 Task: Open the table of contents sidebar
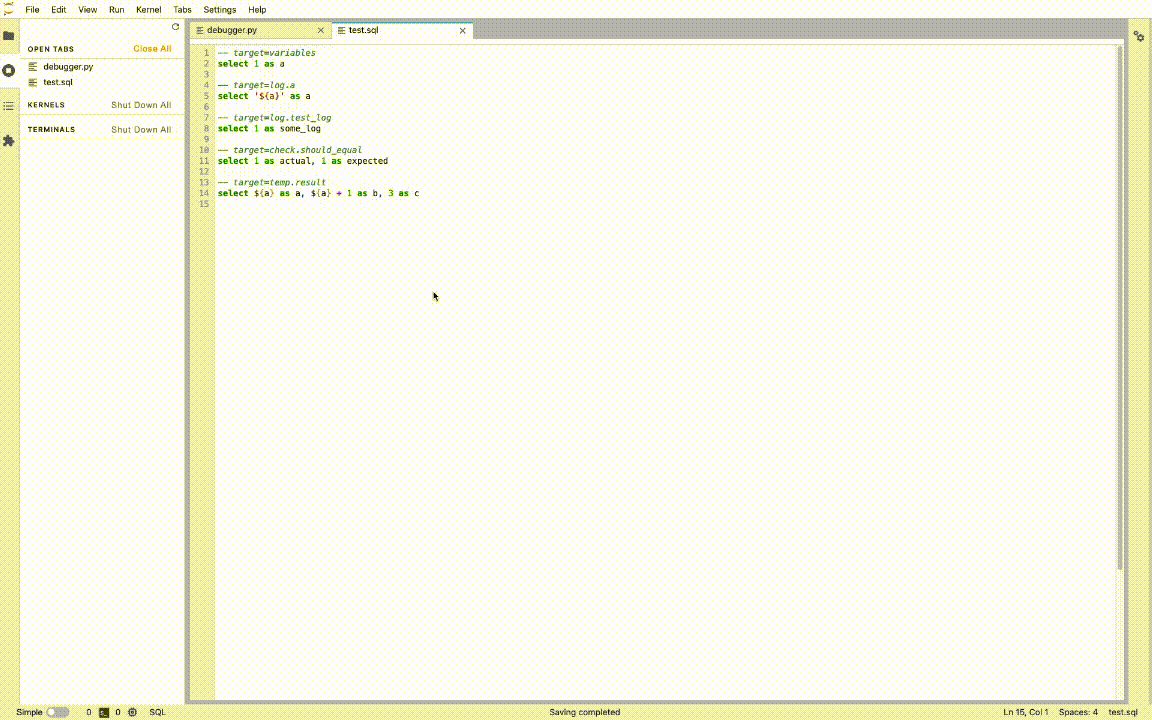9,105
